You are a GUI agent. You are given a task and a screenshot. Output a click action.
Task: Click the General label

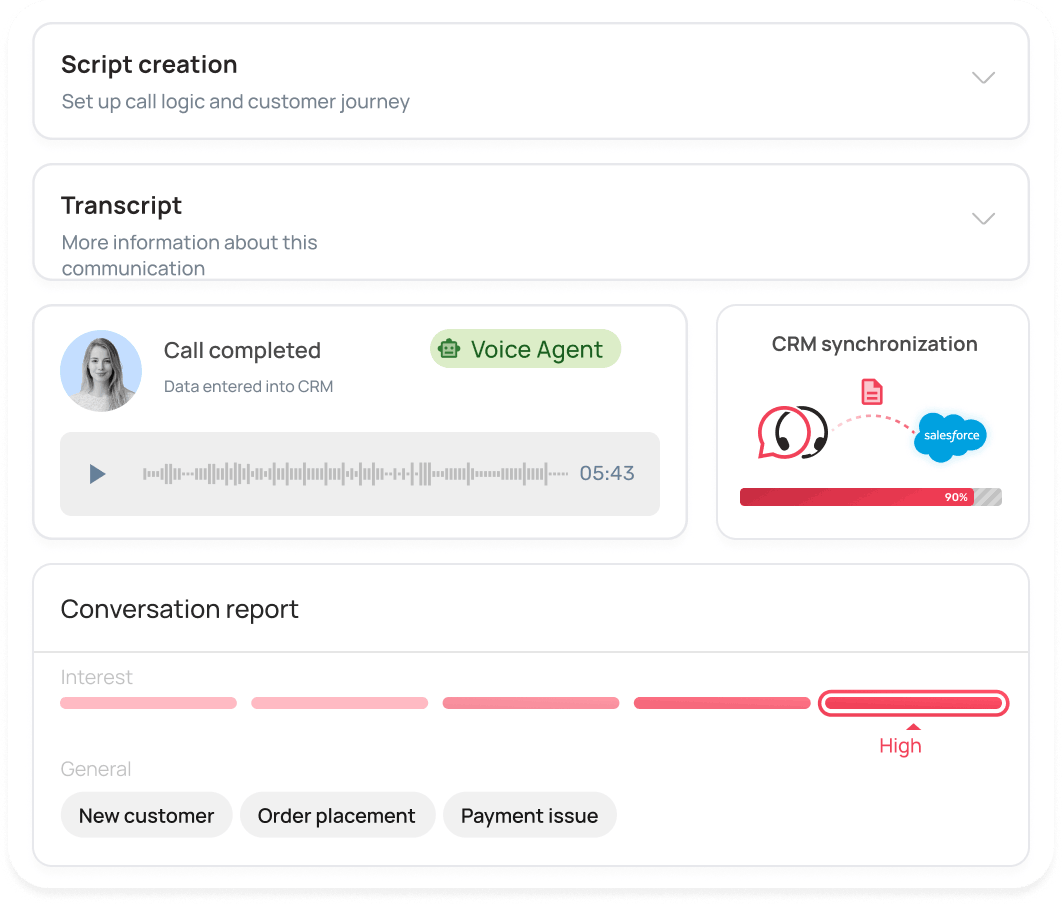click(95, 769)
